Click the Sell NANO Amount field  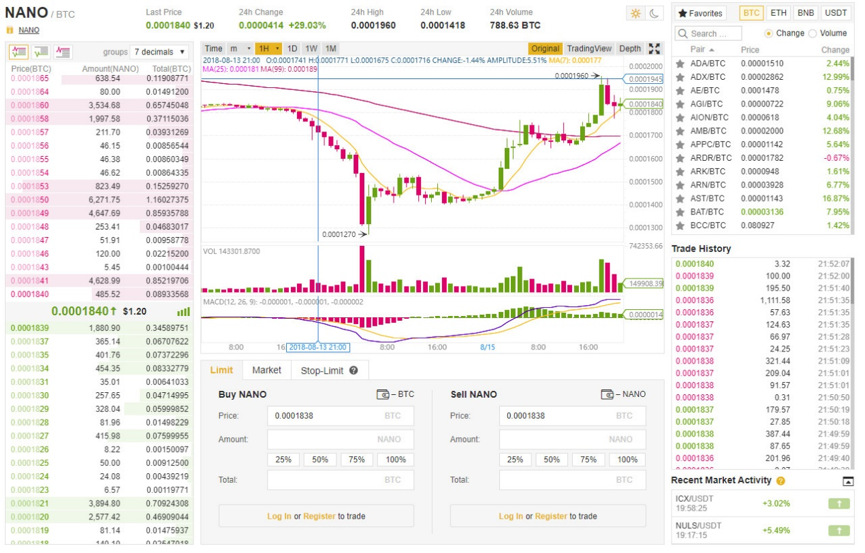click(572, 440)
